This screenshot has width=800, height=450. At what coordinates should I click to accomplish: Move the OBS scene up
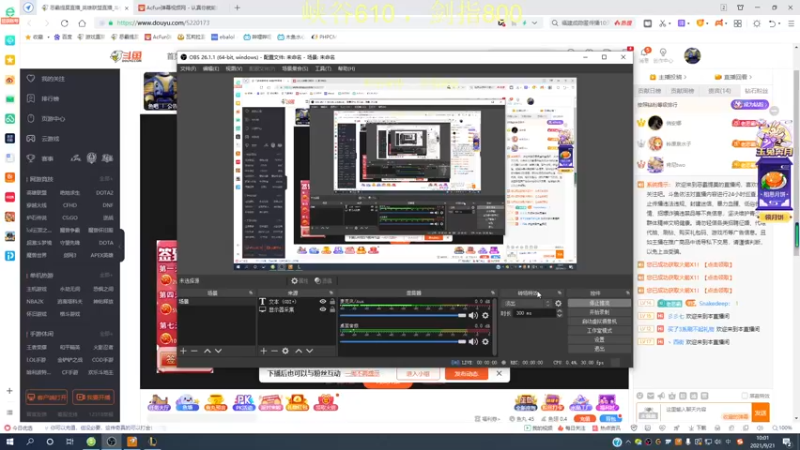click(x=207, y=351)
